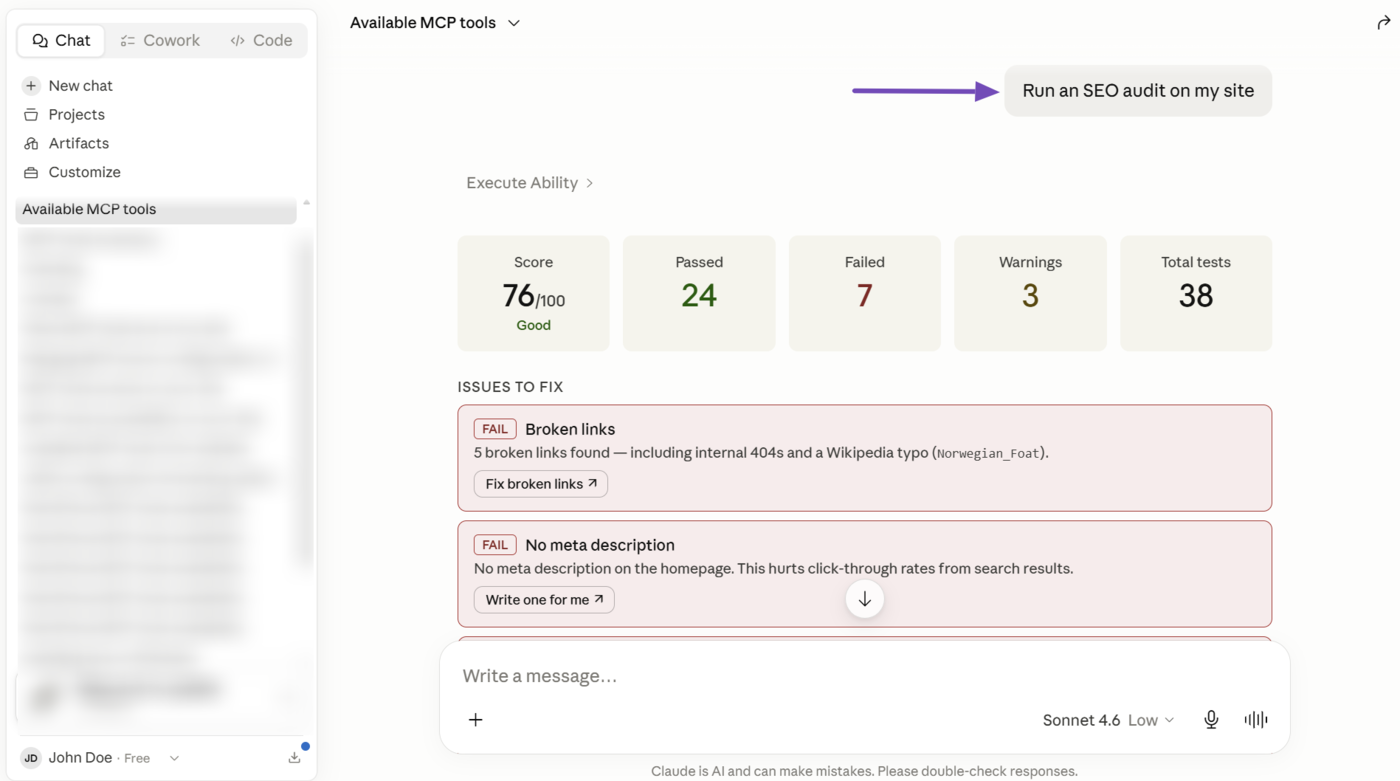
Task: Click the ISSUES TO FIX heading
Action: pyautogui.click(x=511, y=387)
